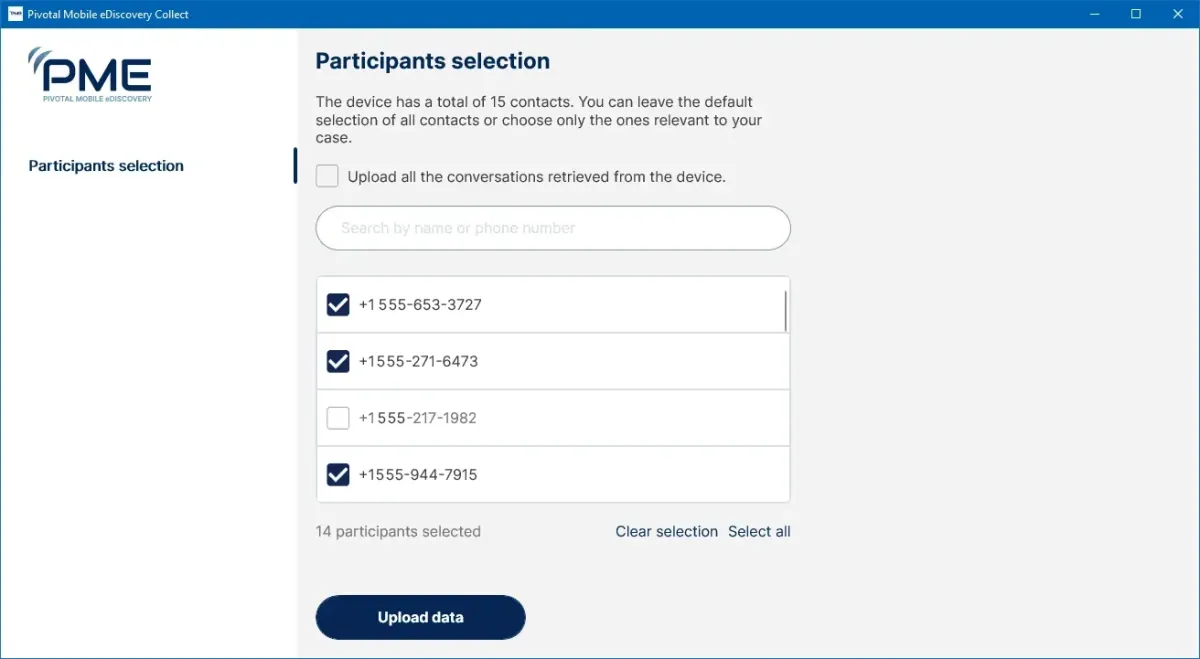Click the 'Participants selection' page heading

tap(433, 61)
